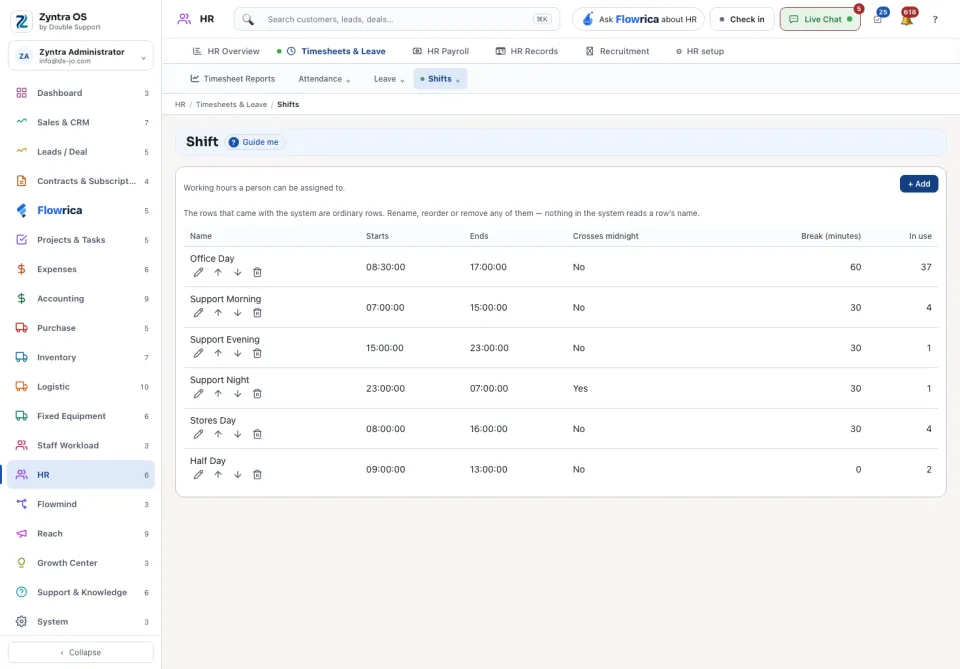Open the Shifts dropdown
This screenshot has height=669, width=960.
pyautogui.click(x=440, y=79)
